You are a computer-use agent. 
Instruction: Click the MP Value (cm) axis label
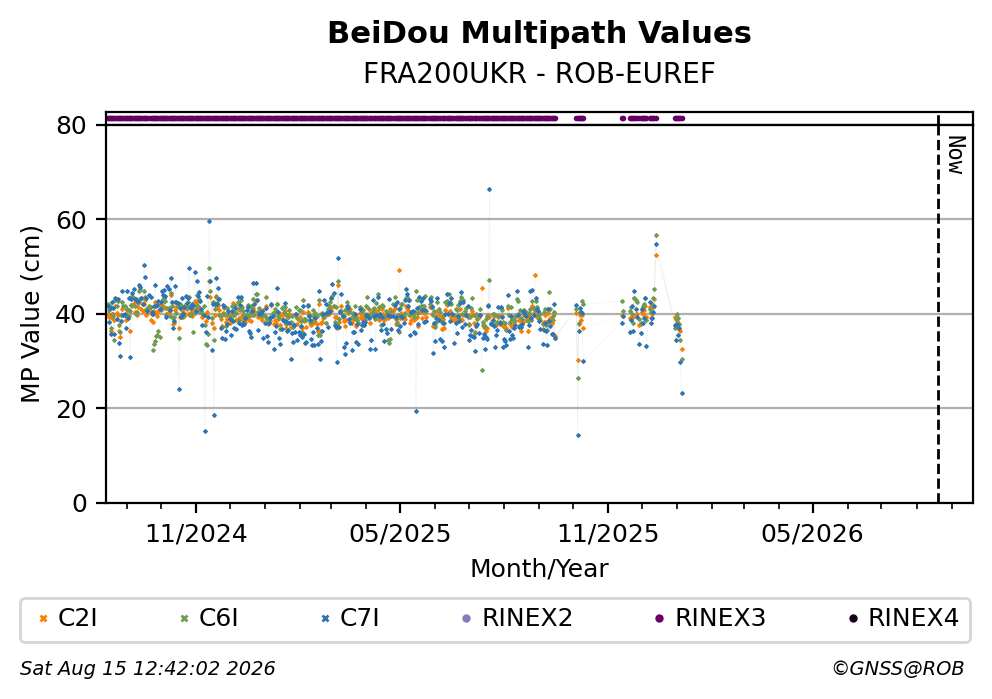30,314
